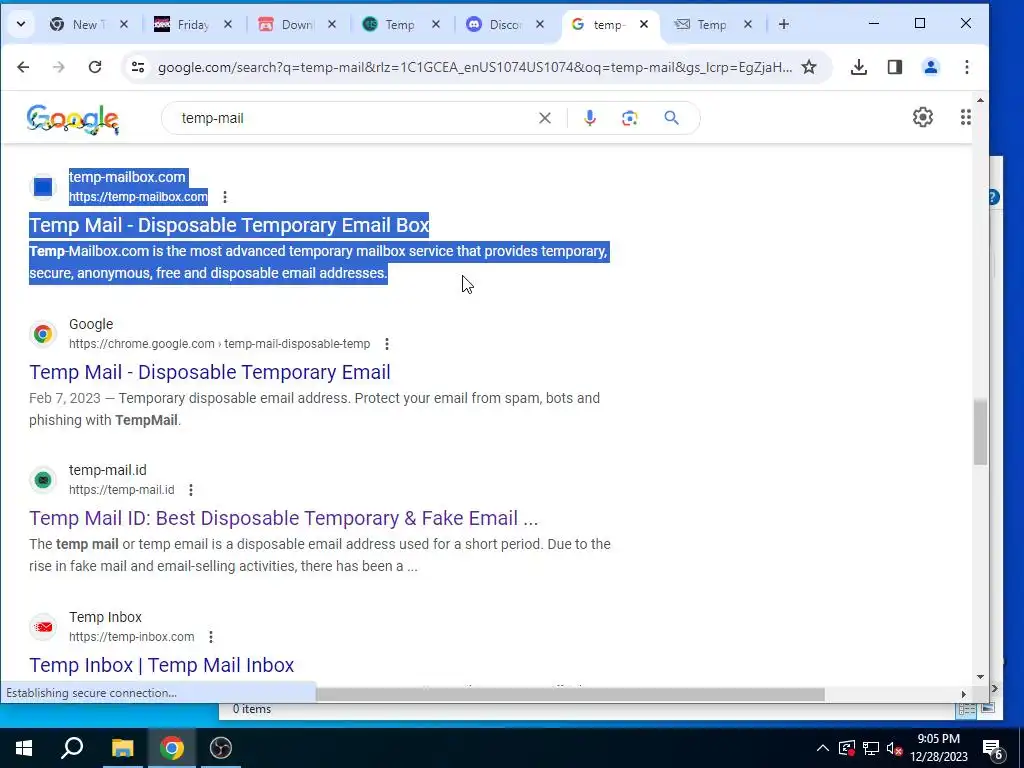1024x768 pixels.
Task: Click the scroll down arrow of page
Action: (980, 677)
